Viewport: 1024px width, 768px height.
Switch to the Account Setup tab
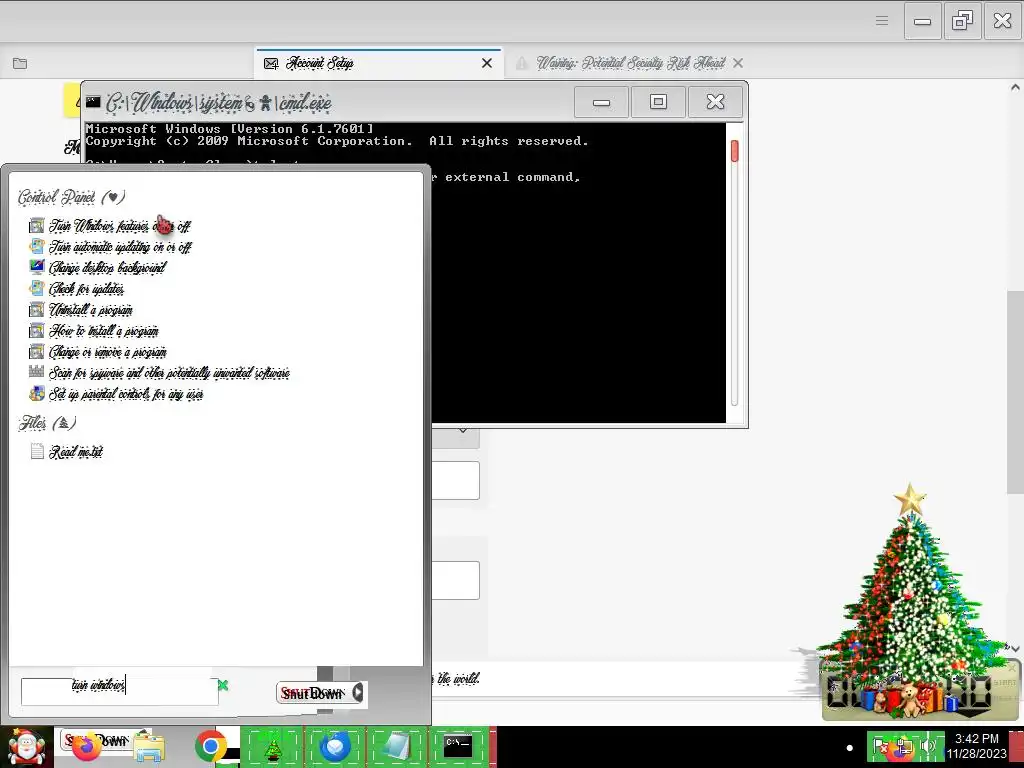(x=378, y=63)
